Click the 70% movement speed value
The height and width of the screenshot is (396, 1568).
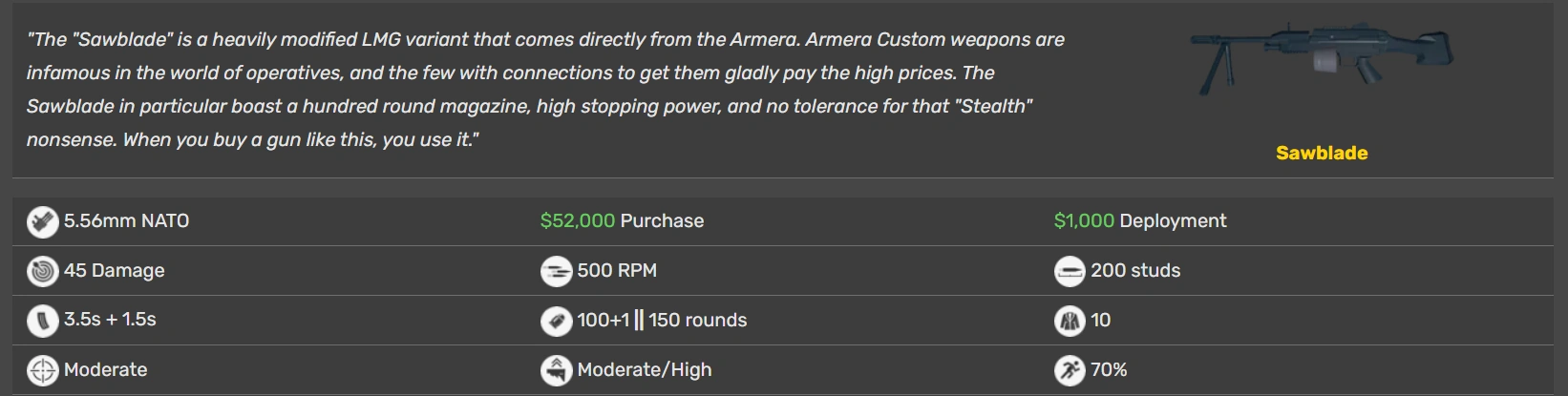[x=1109, y=369]
